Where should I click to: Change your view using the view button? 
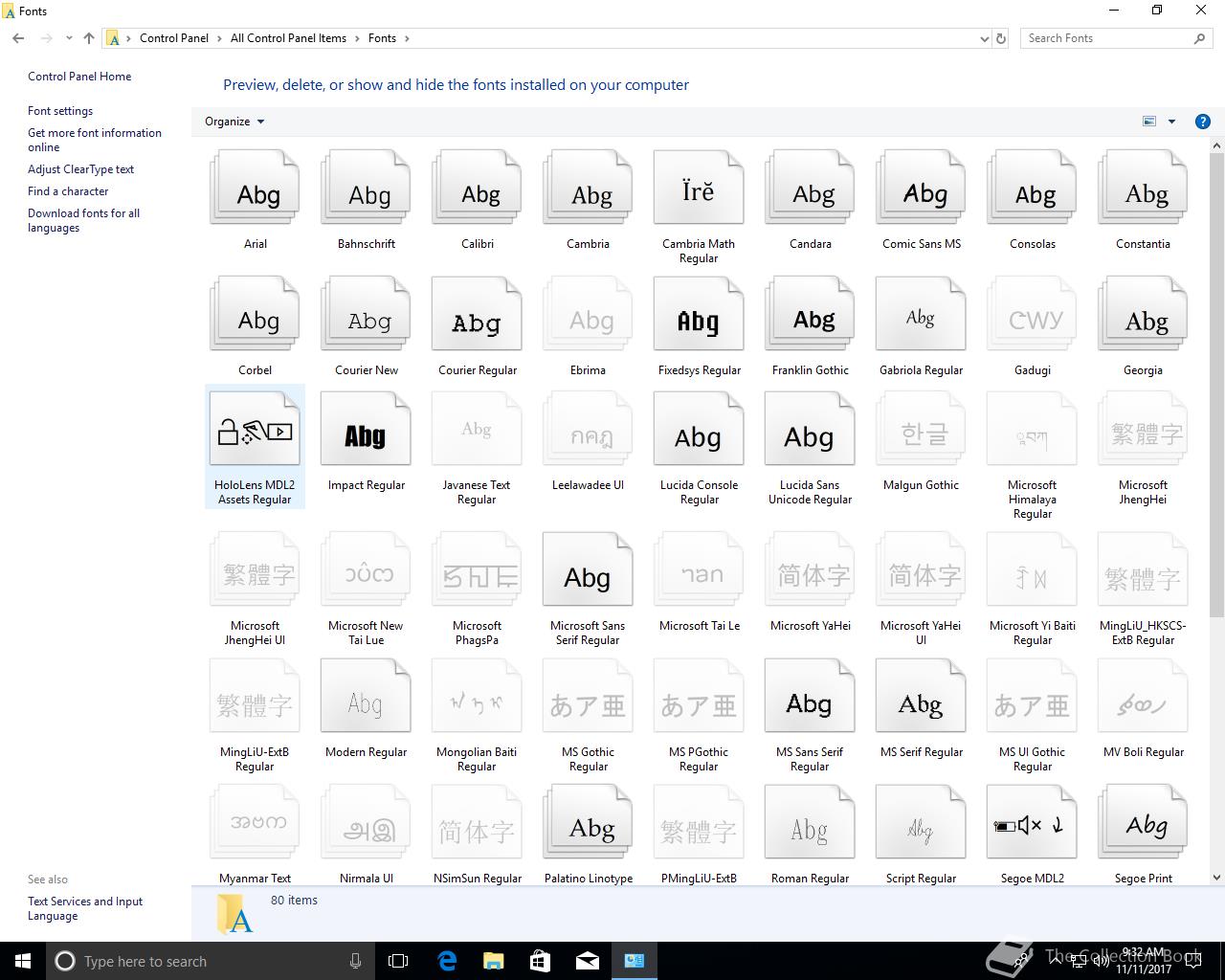point(1149,122)
